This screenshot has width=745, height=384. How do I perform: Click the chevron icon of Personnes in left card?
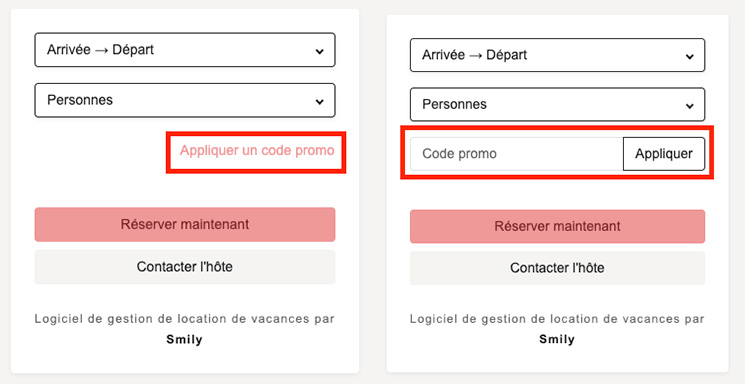click(x=320, y=101)
